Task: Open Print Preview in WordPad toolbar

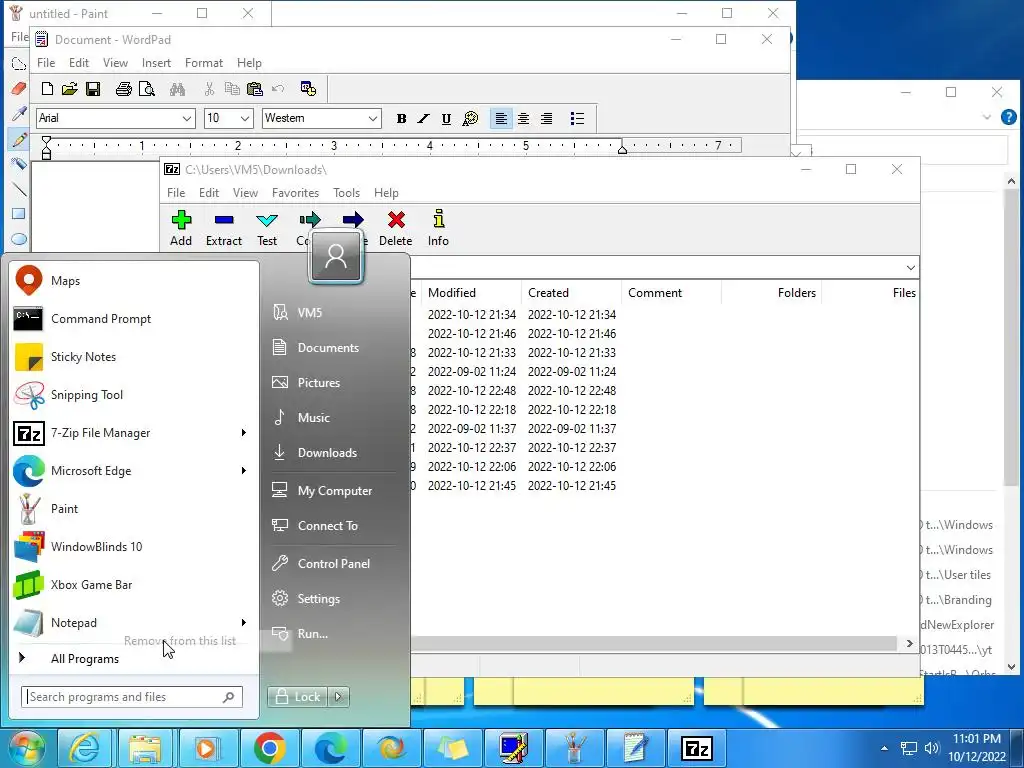Action: pyautogui.click(x=147, y=89)
